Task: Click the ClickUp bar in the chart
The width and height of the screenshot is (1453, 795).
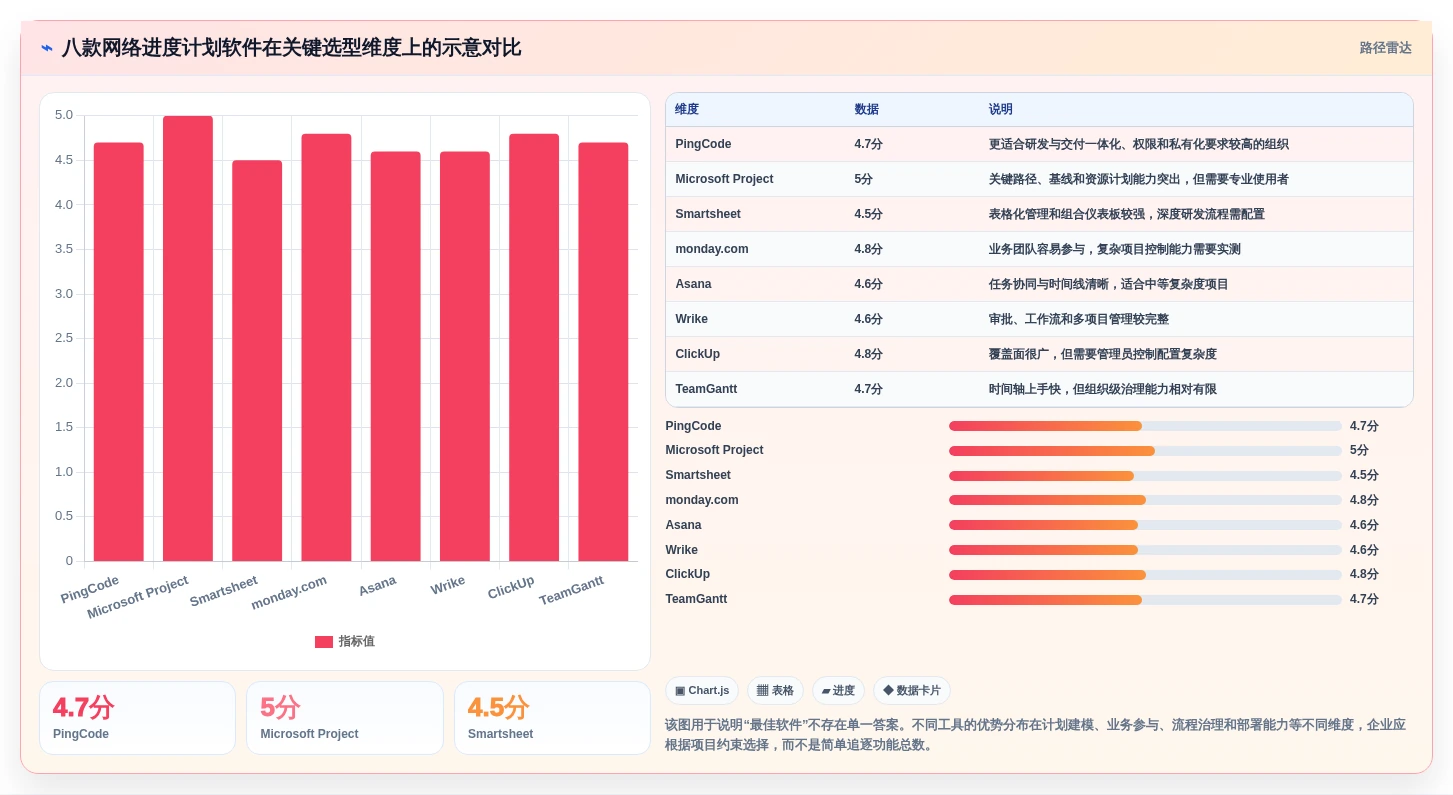Action: 534,347
